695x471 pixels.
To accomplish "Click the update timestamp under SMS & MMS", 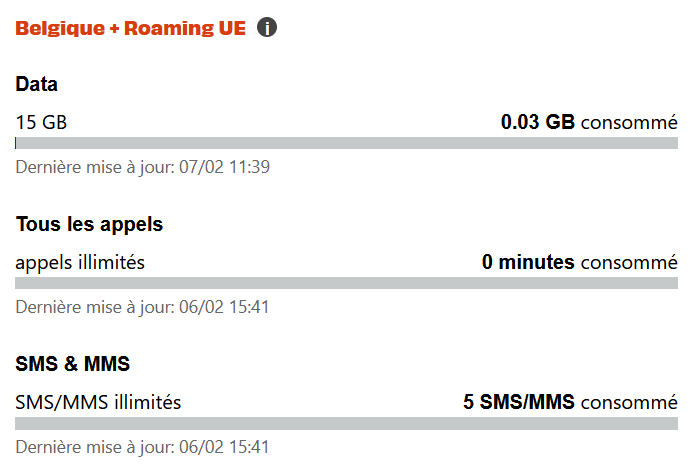I will click(x=142, y=446).
